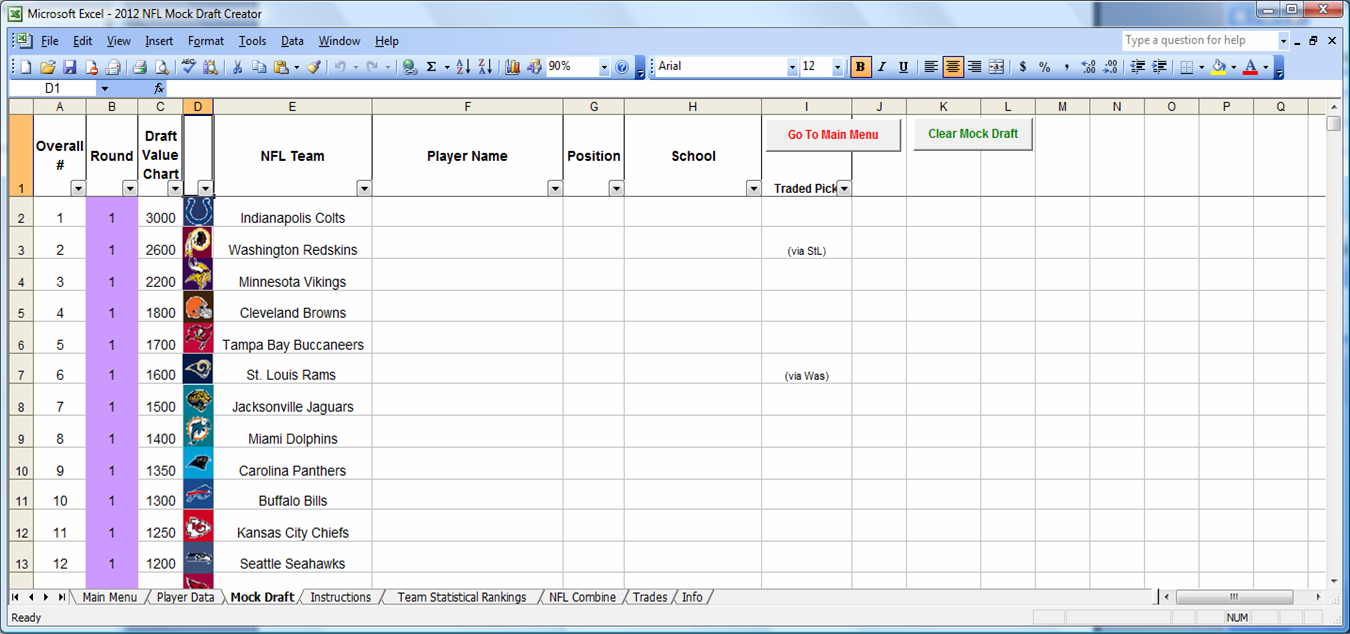Image resolution: width=1350 pixels, height=634 pixels.
Task: Expand the Zoom percentage dropdown
Action: click(604, 67)
